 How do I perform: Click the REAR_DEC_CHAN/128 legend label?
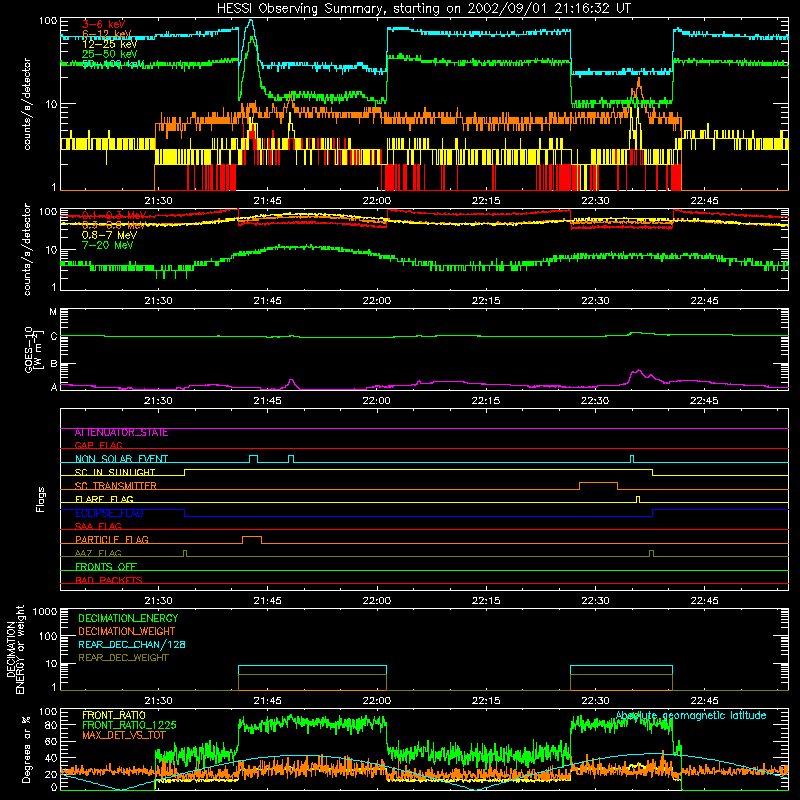[132, 644]
